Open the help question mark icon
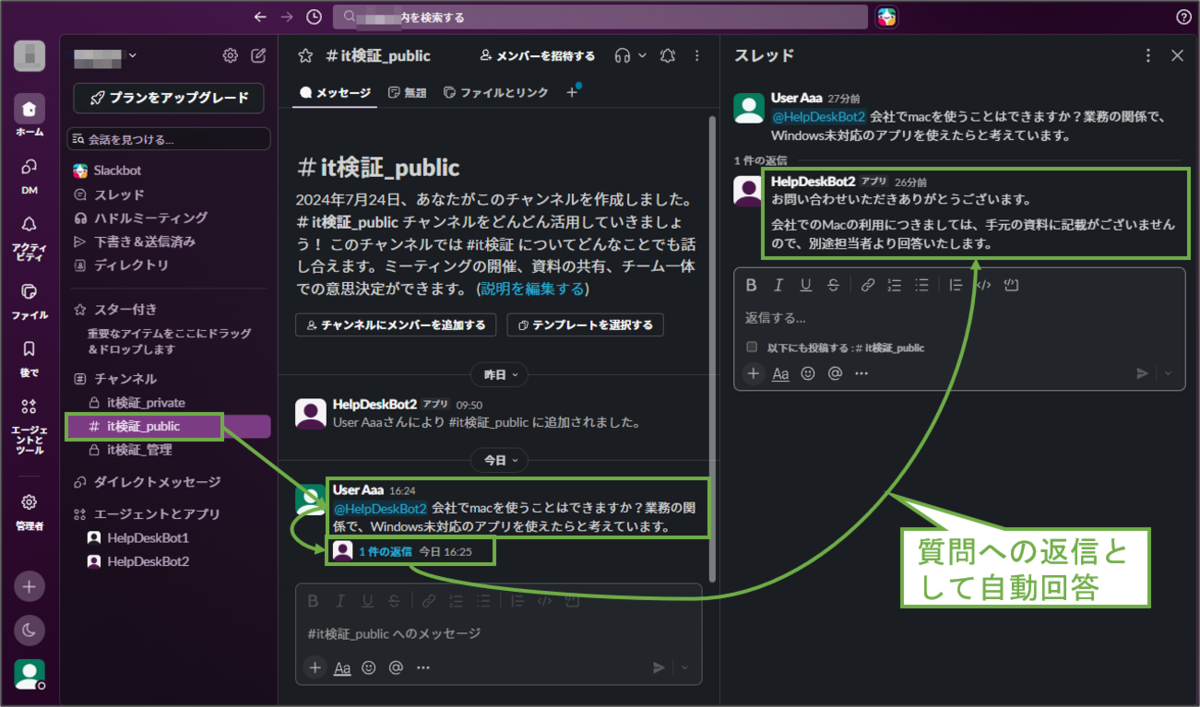 coord(1184,17)
